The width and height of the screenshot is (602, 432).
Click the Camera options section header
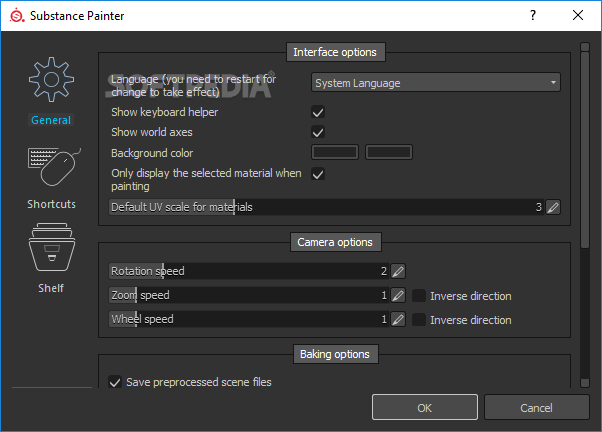pyautogui.click(x=335, y=242)
